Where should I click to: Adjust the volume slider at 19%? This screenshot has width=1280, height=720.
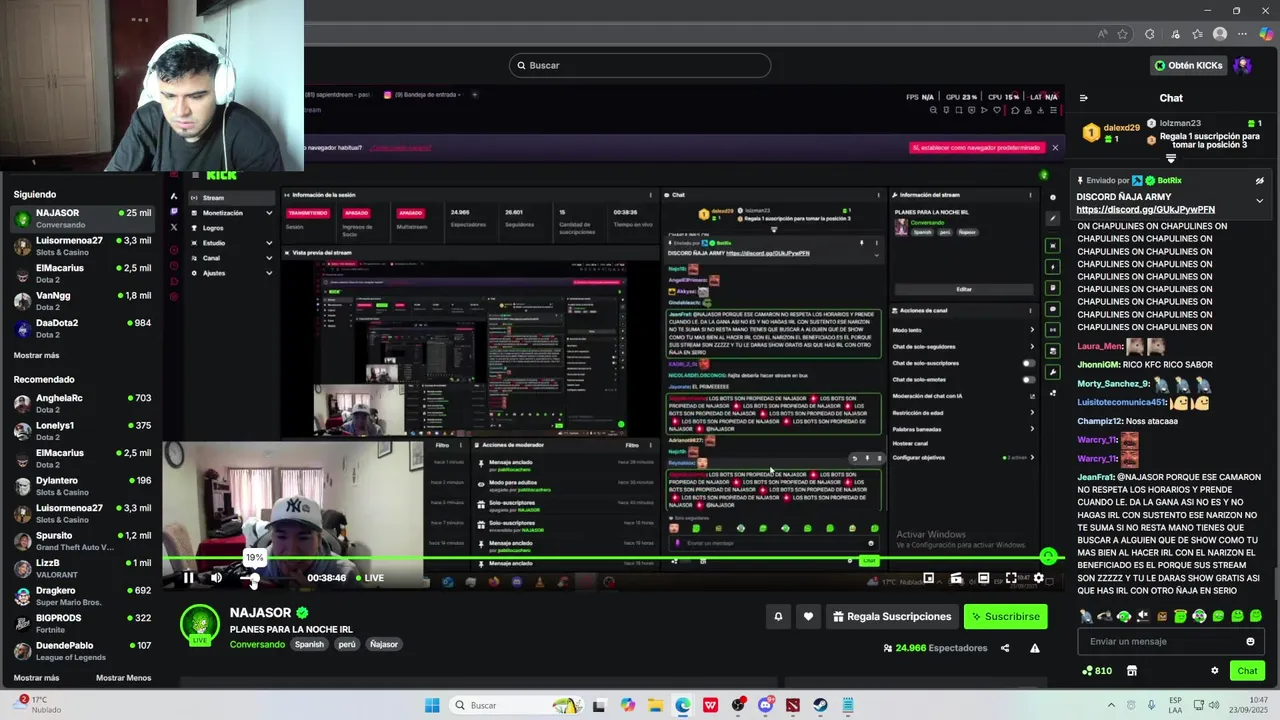pos(255,578)
